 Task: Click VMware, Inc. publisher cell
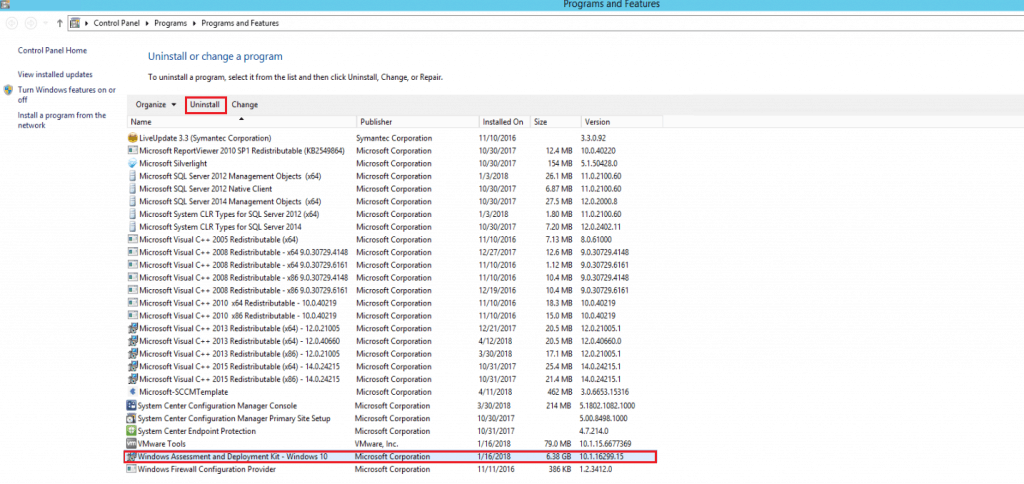376,444
